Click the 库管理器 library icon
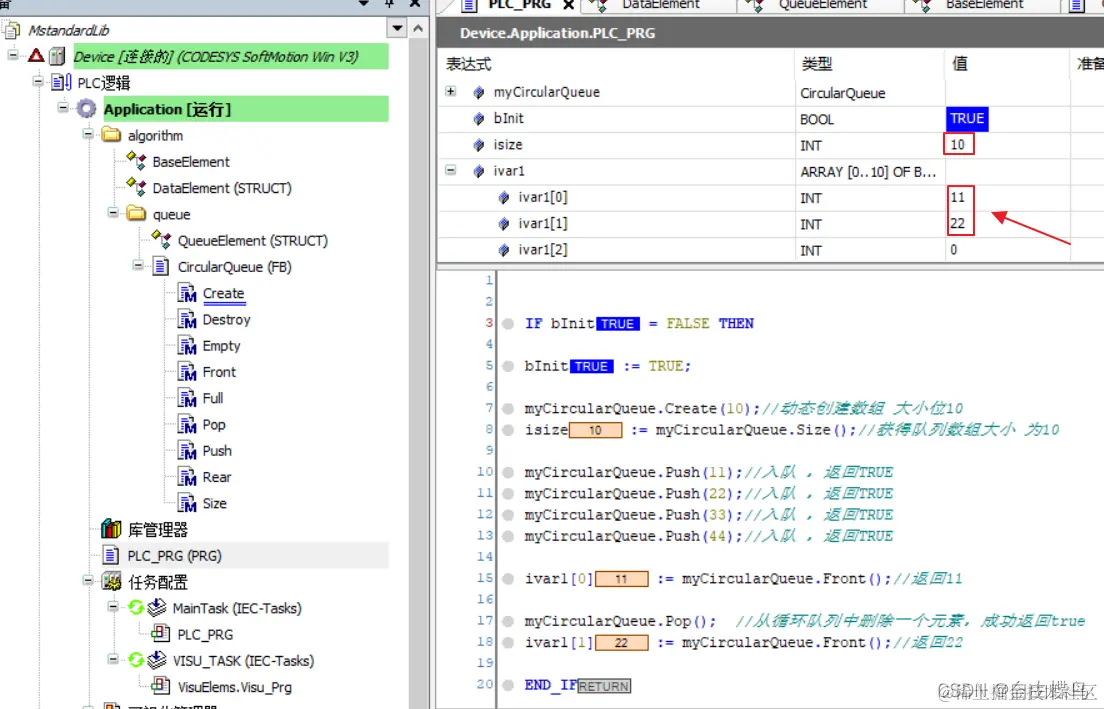This screenshot has width=1104, height=709. pyautogui.click(x=111, y=529)
